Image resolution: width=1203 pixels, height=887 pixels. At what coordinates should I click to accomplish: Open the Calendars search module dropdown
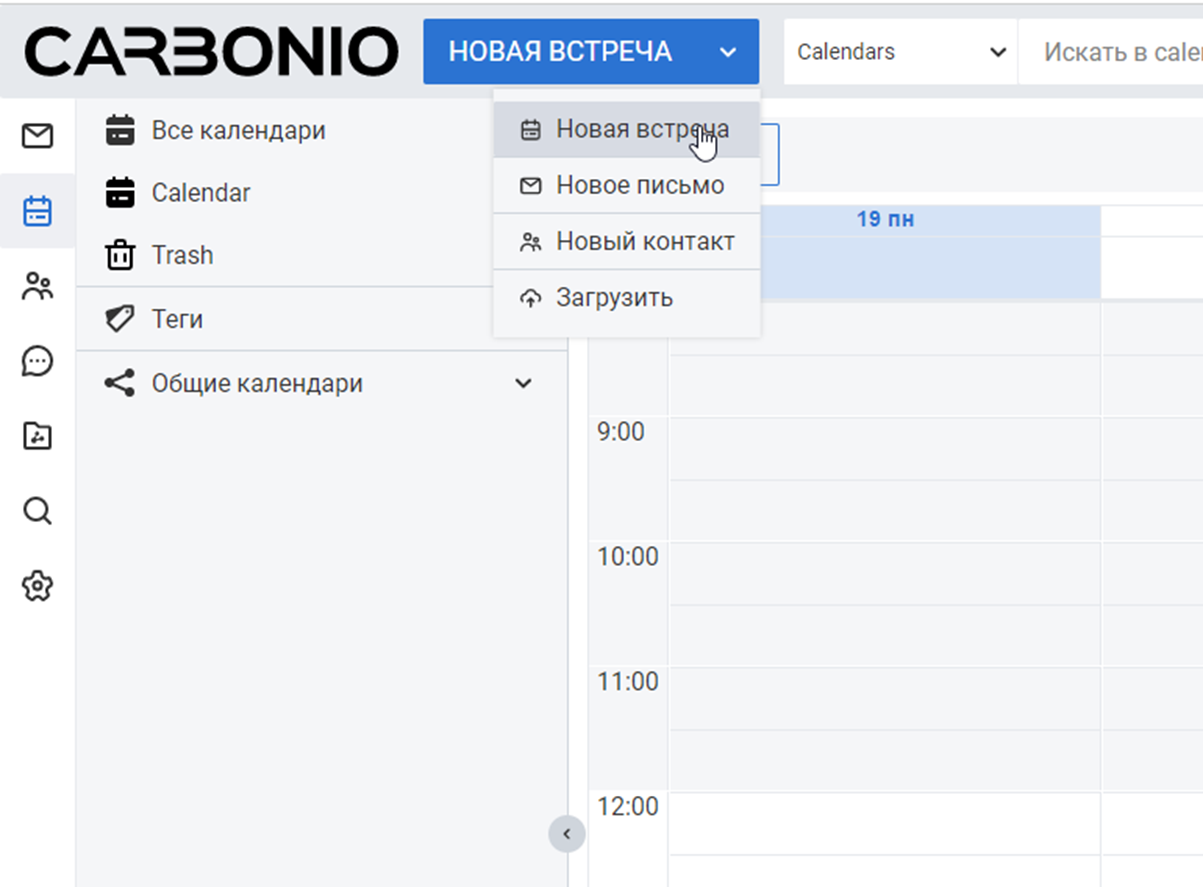pyautogui.click(x=900, y=52)
